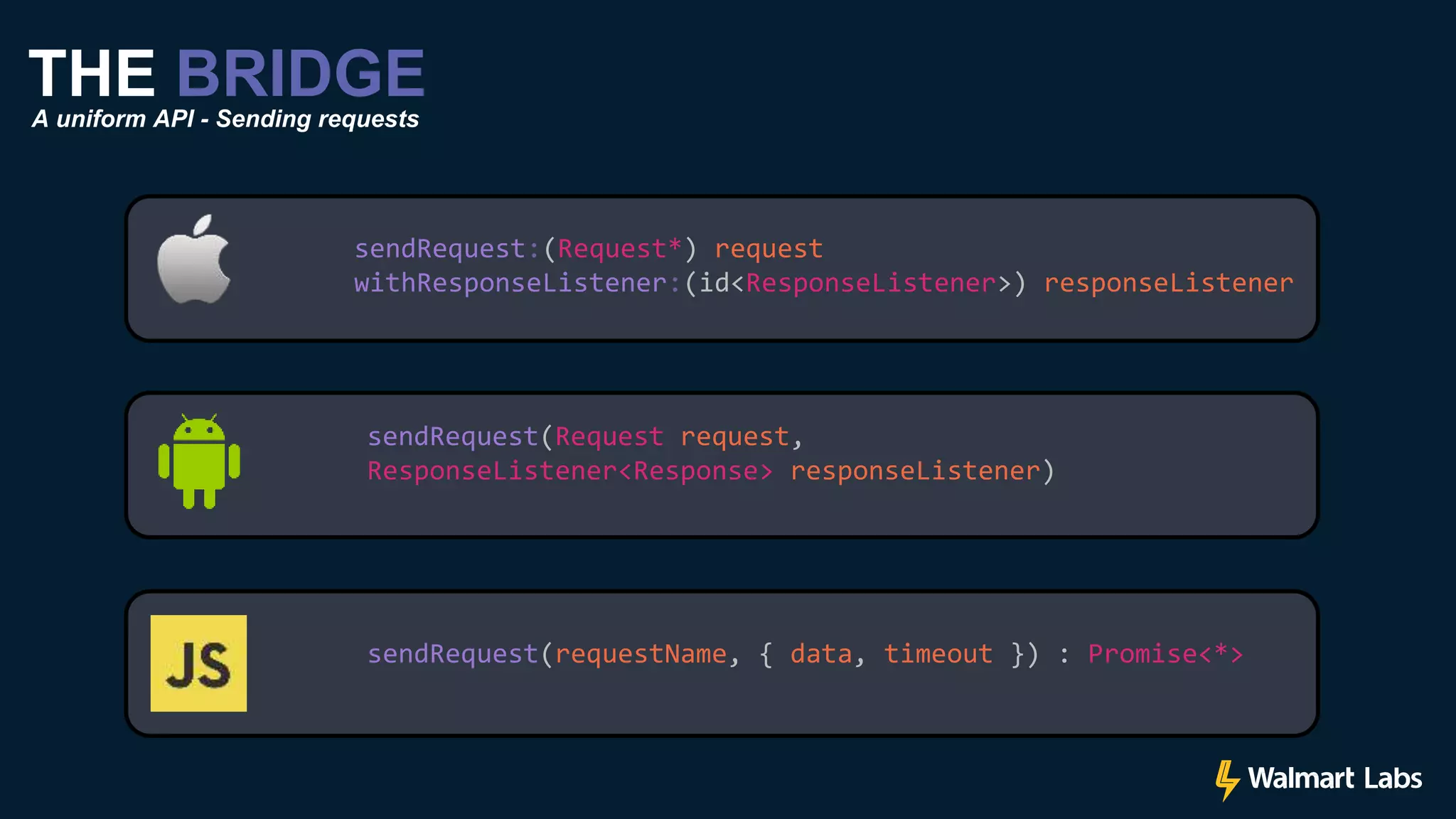Click sendRequest in the Android code box
The image size is (1456, 819).
(453, 437)
